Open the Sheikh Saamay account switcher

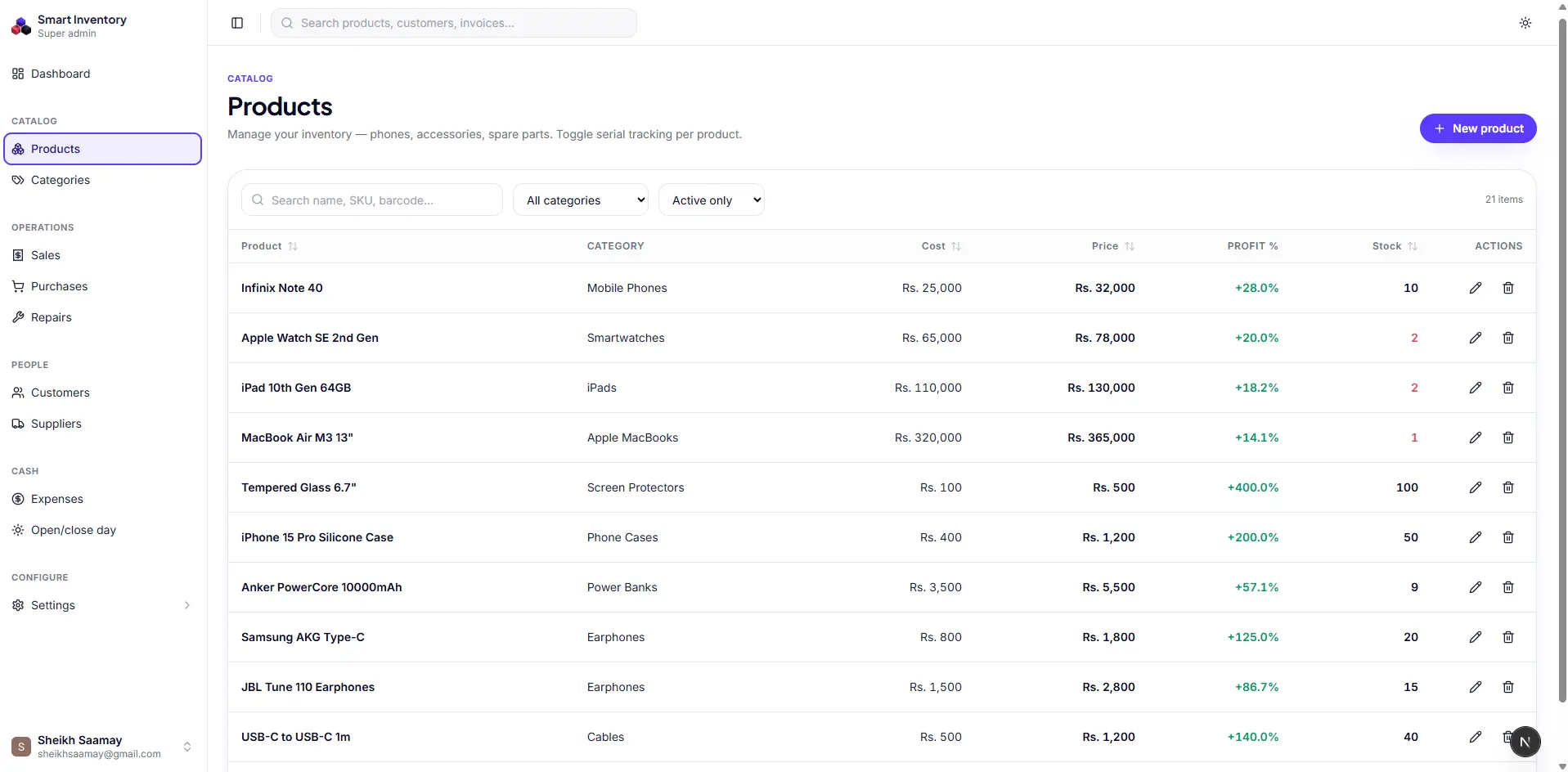pyautogui.click(x=103, y=746)
